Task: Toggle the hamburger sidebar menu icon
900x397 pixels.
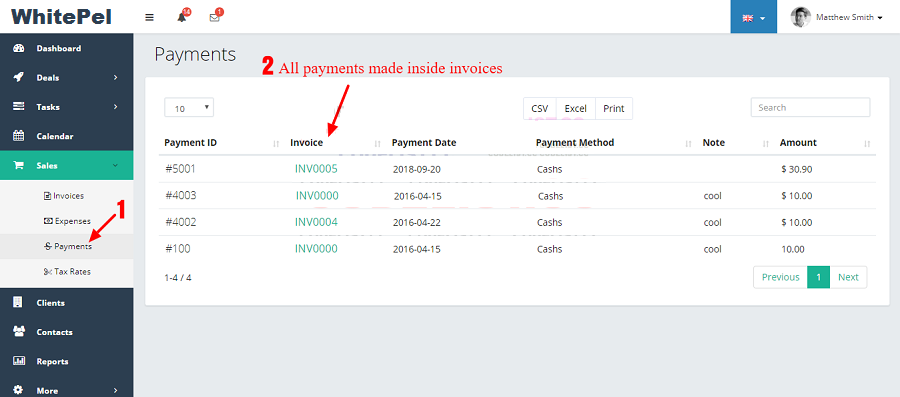Action: pos(149,17)
